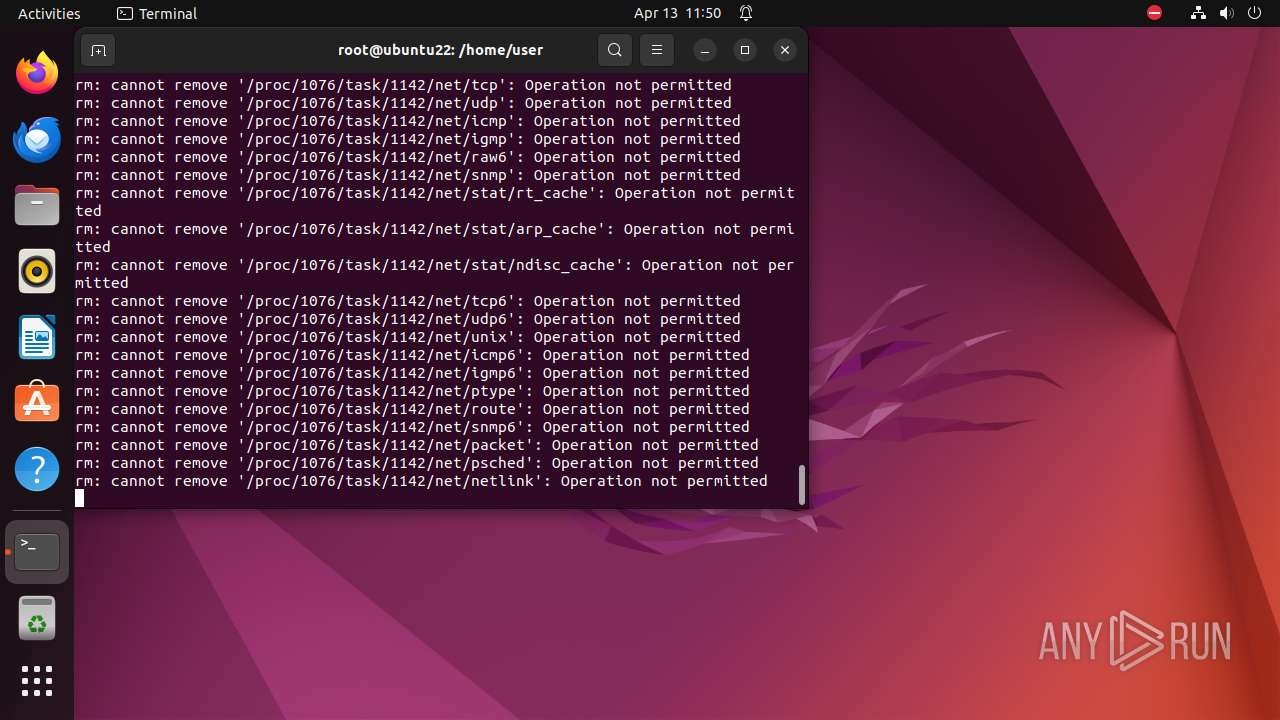This screenshot has width=1280, height=720.
Task: Click the line ending with net/tcp'
Action: tap(403, 85)
